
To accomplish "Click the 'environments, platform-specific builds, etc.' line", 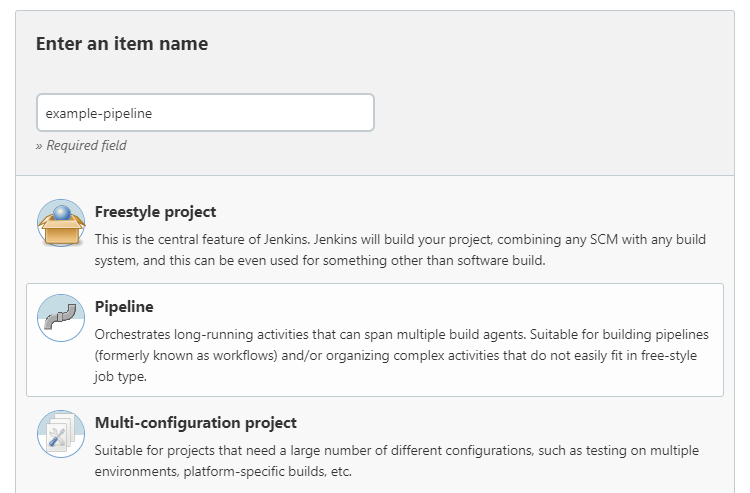I will point(223,472).
